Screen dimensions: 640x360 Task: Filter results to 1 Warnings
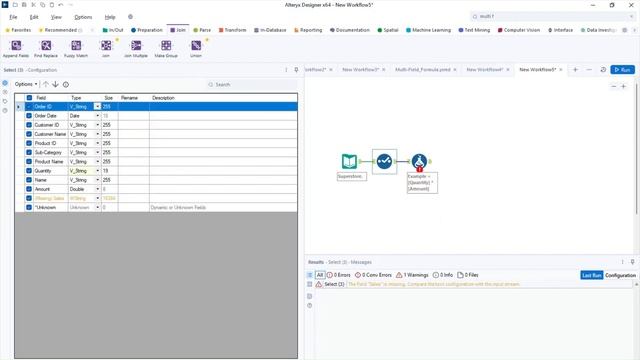(x=412, y=275)
